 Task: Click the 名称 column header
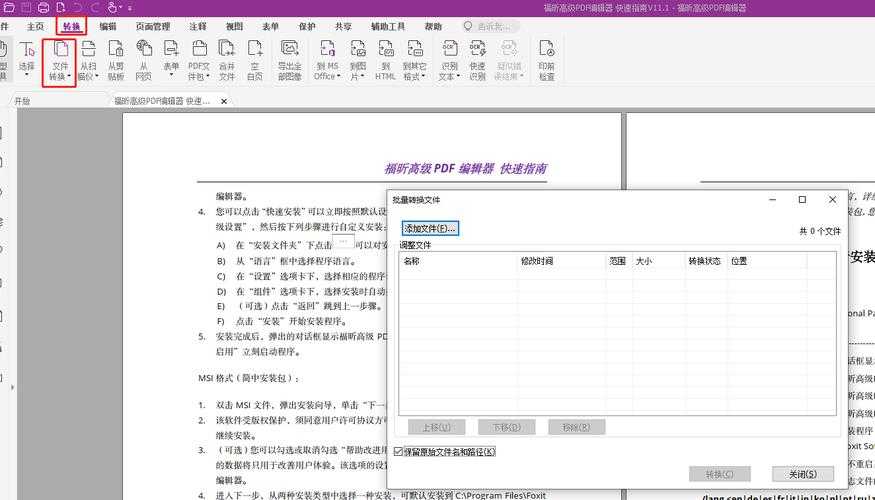coord(458,261)
